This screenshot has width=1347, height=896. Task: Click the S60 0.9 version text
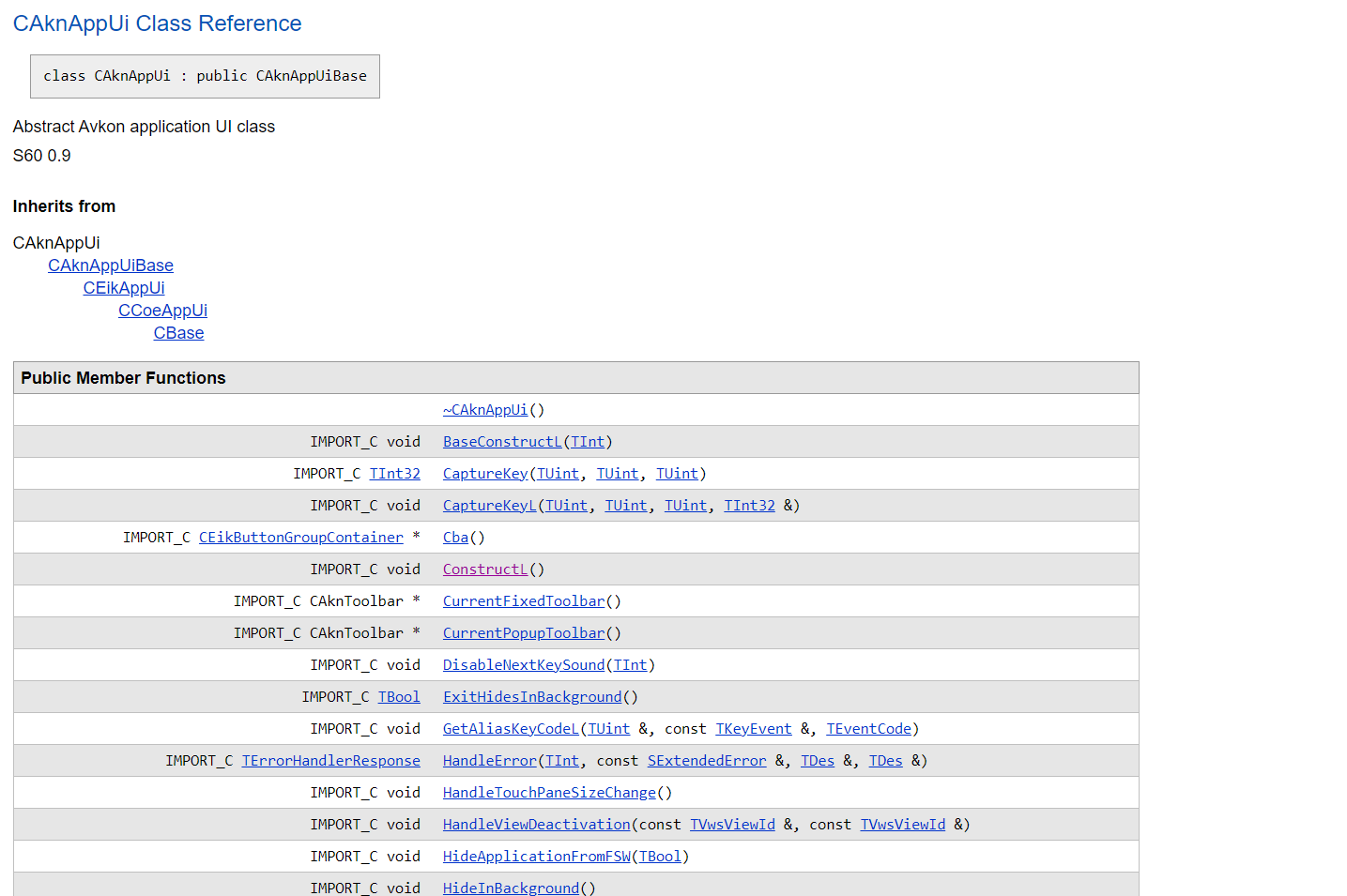coord(41,156)
